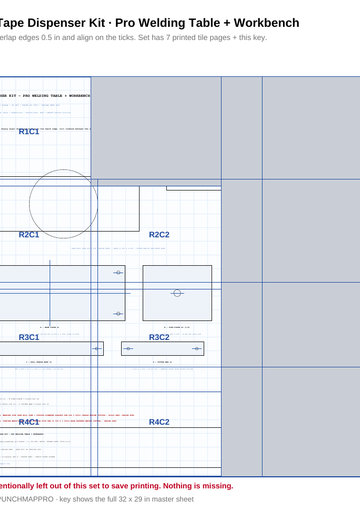Select the R2C1 tile label

tap(29, 235)
